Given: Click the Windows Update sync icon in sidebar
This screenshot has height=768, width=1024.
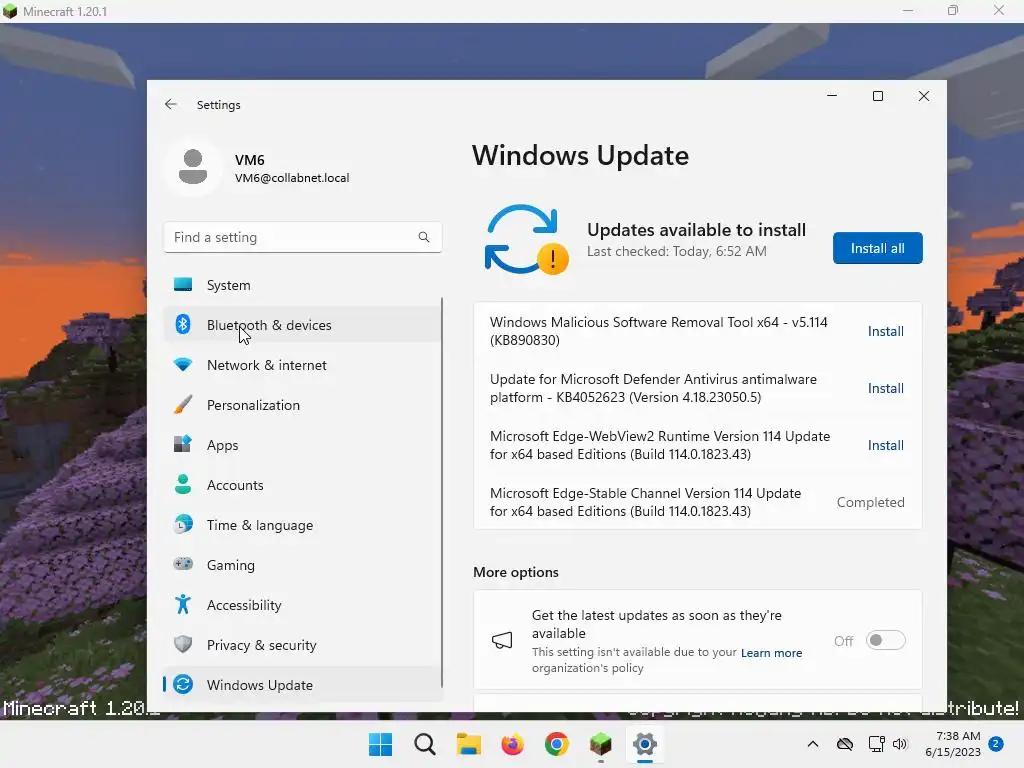Looking at the screenshot, I should tap(183, 684).
